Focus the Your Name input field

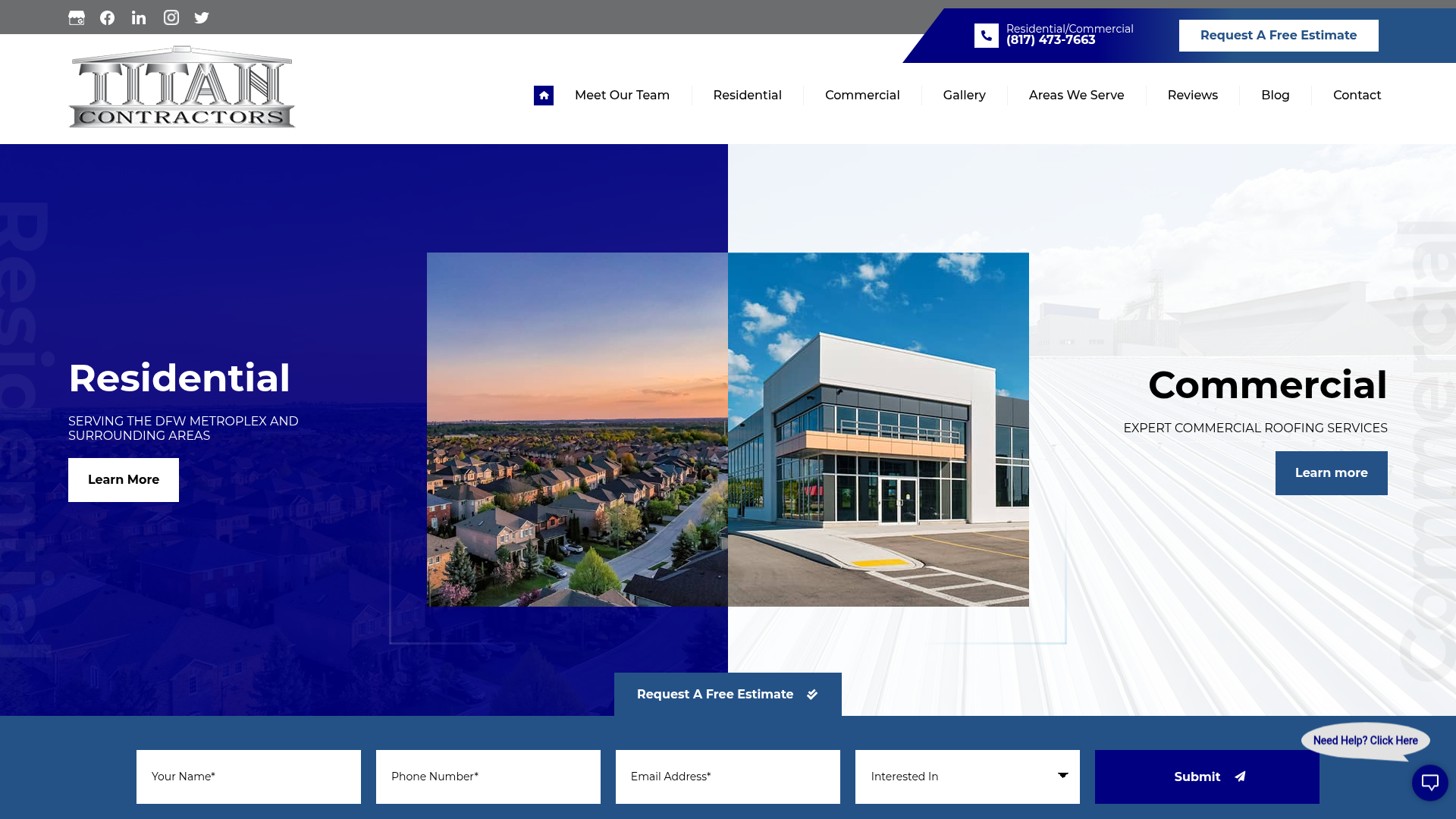[x=248, y=777]
